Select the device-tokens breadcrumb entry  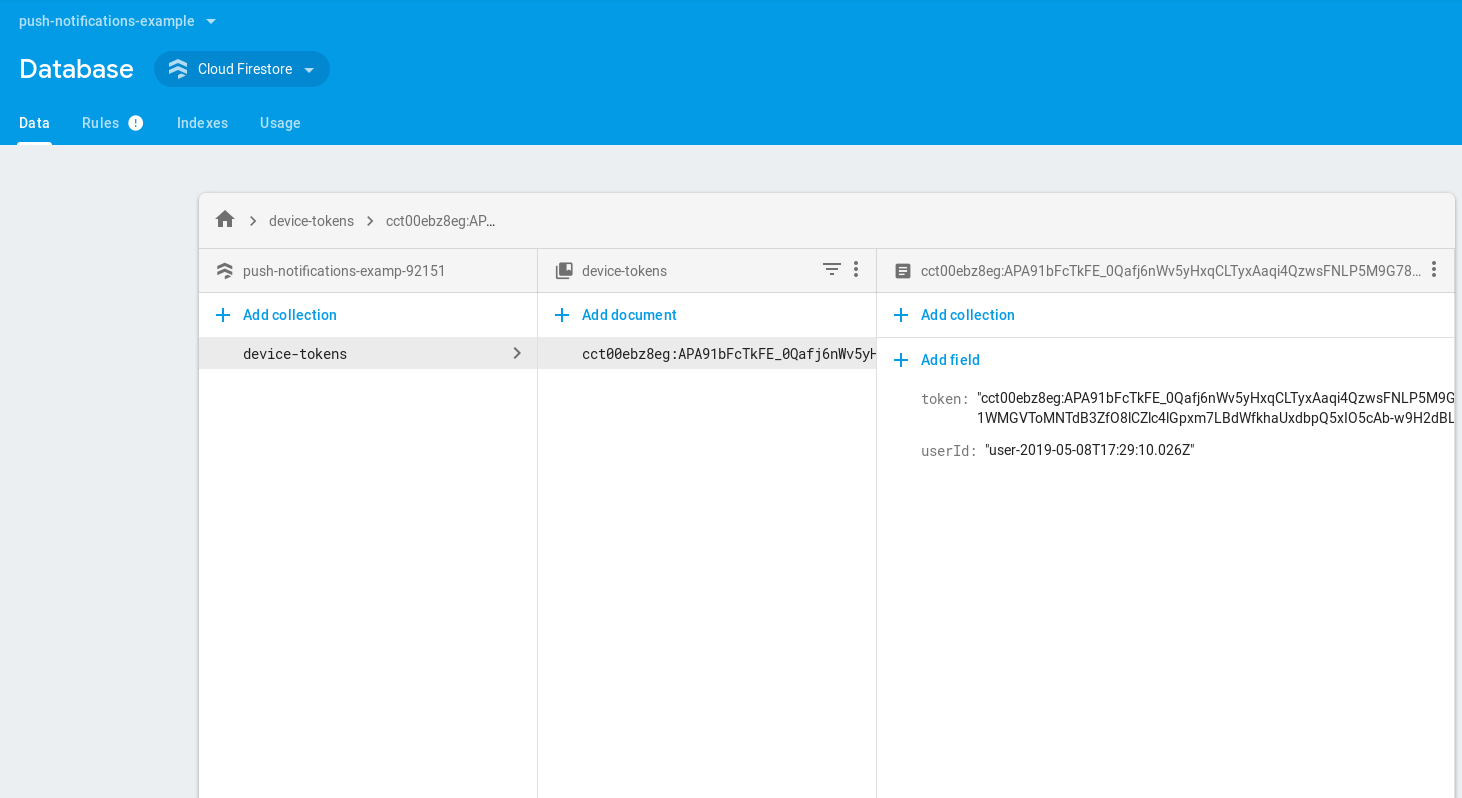coord(311,220)
